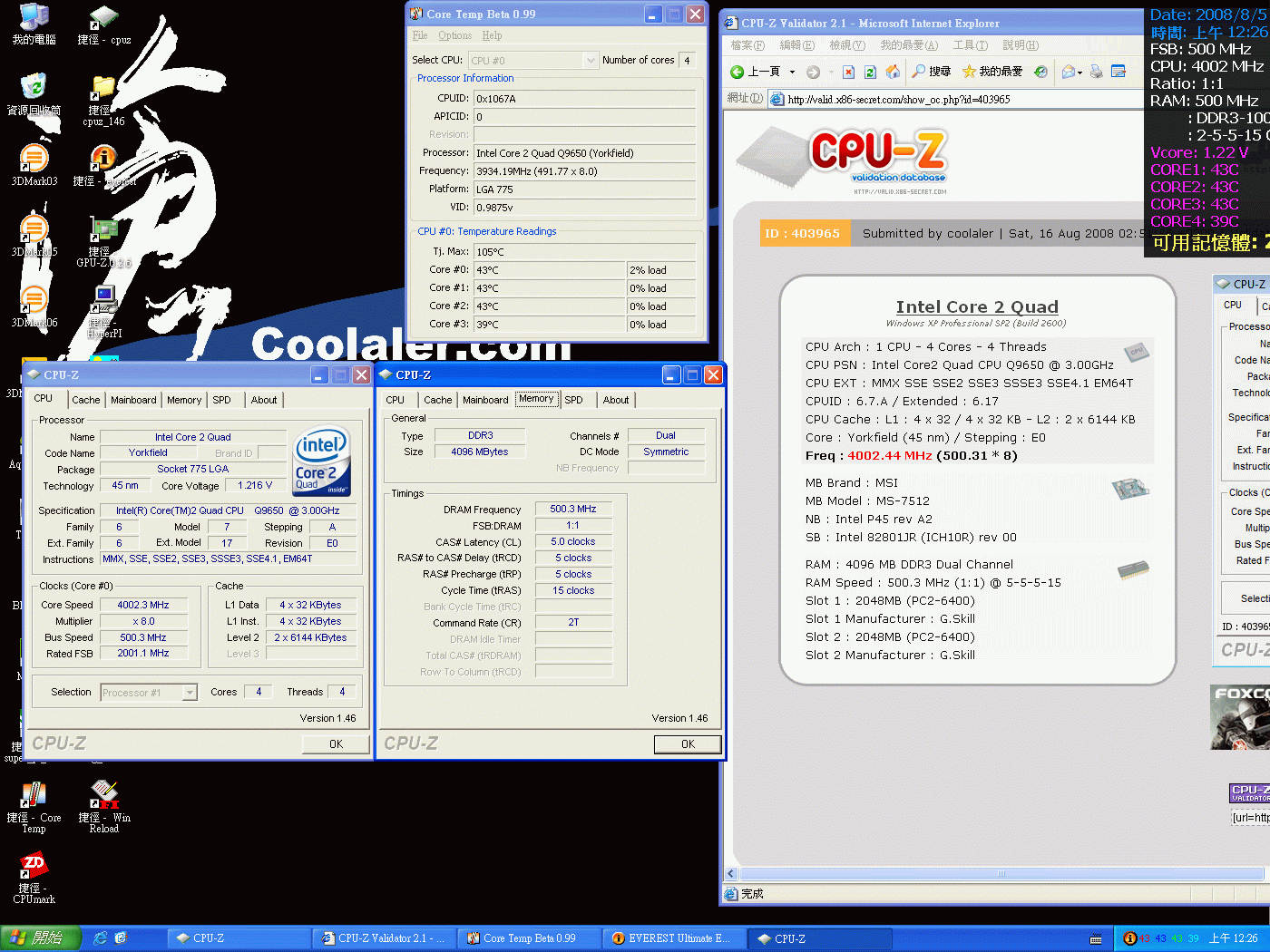Open the Core Temp Options menu
Image resolution: width=1270 pixels, height=952 pixels.
(455, 35)
